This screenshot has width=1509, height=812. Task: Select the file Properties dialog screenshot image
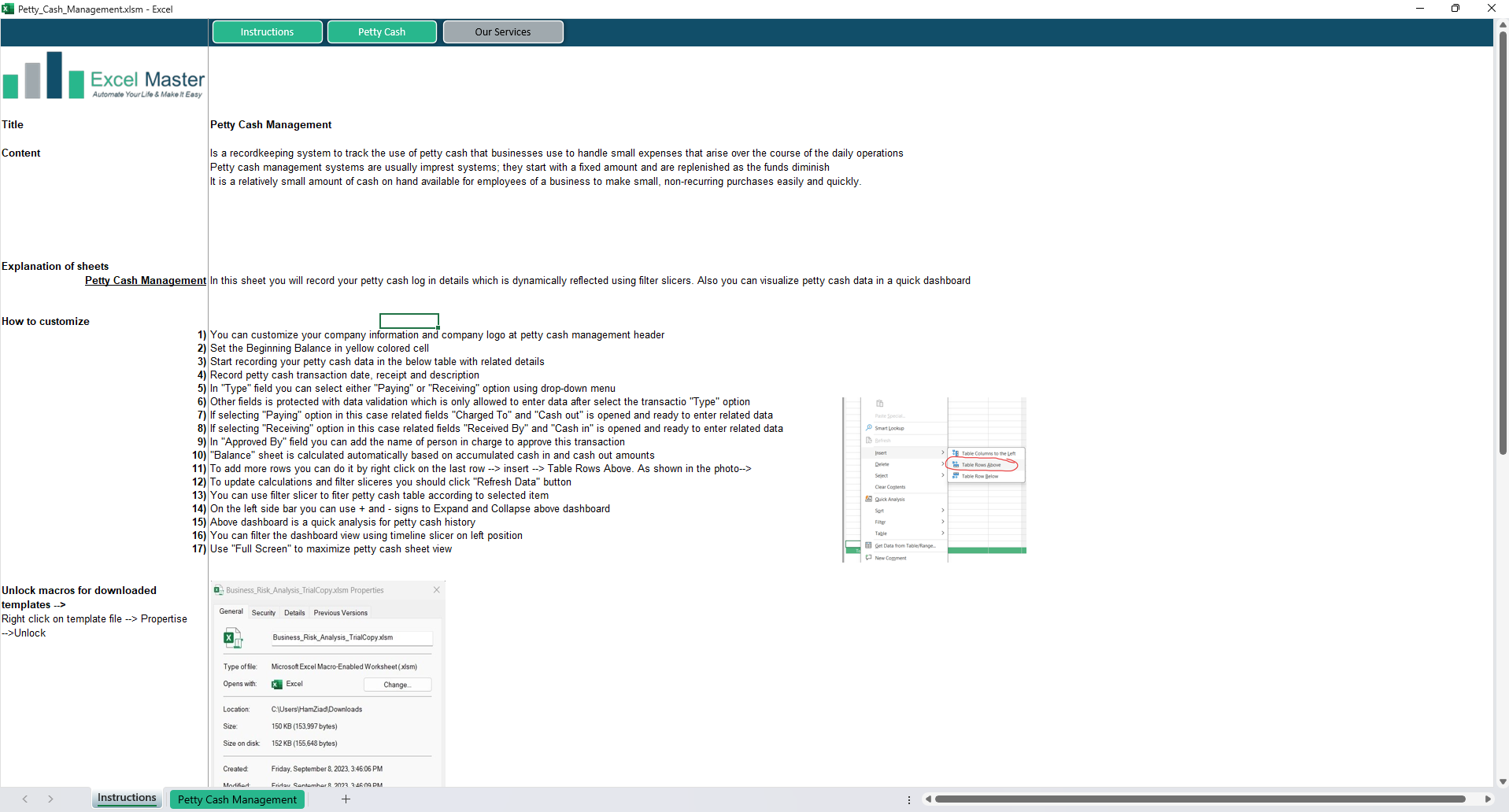coord(327,684)
